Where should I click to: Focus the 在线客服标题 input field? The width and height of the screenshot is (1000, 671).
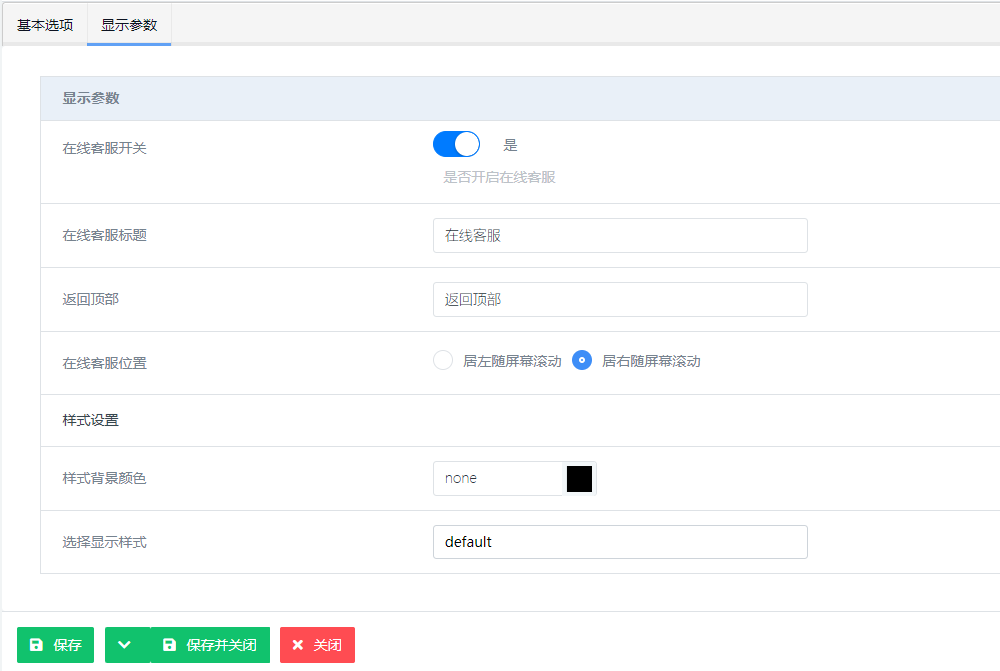(x=620, y=236)
